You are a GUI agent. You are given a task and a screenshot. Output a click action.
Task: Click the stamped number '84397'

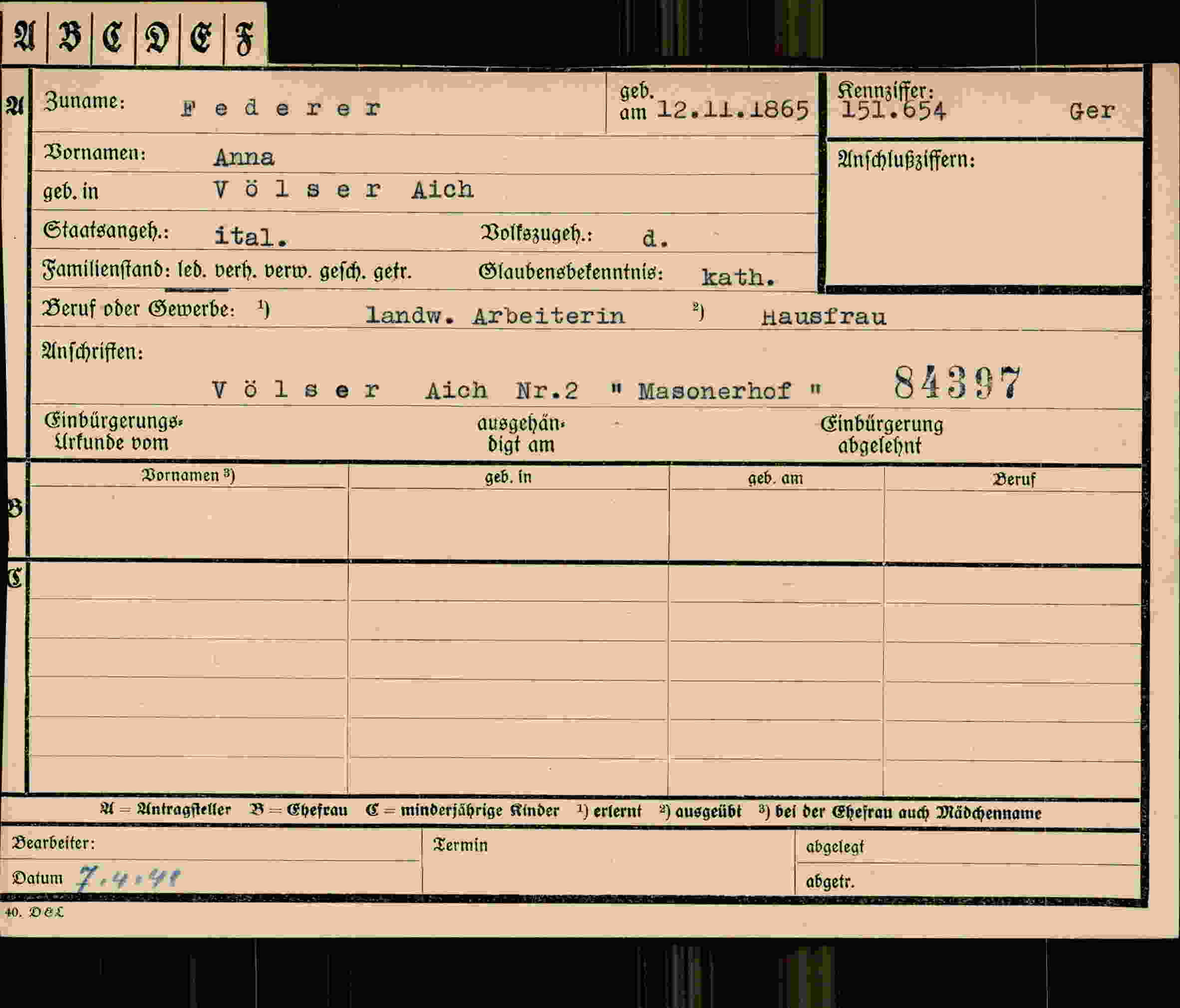click(x=957, y=383)
